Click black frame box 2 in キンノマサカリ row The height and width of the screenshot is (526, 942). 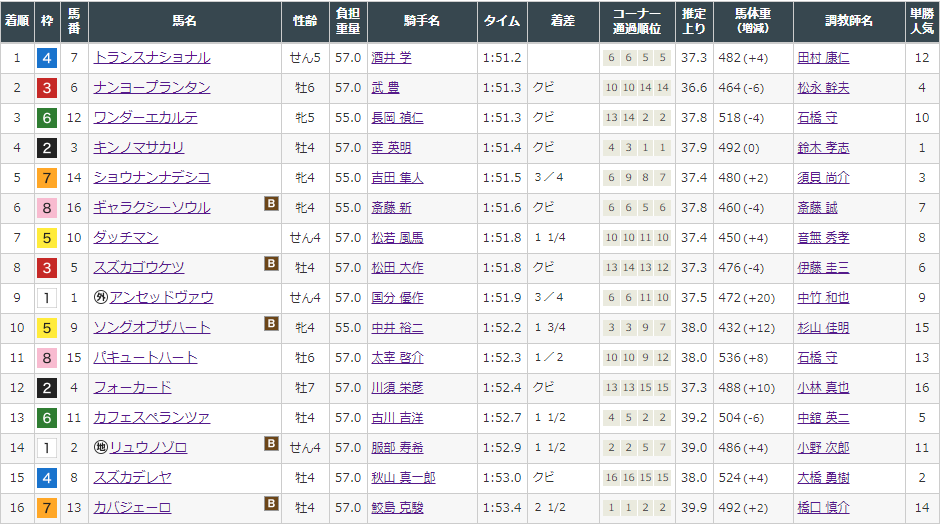[x=47, y=148]
